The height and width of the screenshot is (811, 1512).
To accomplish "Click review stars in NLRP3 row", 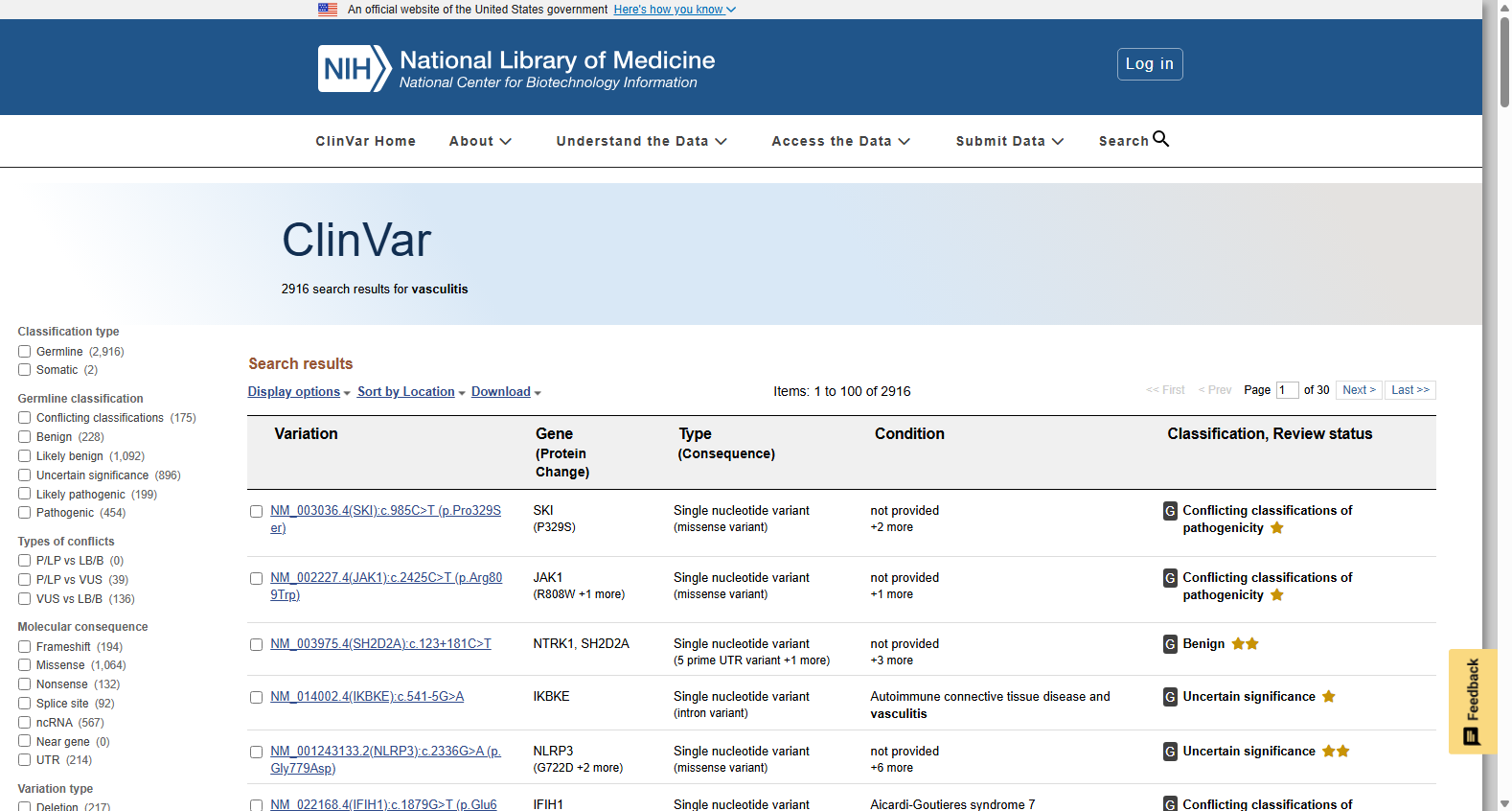I will click(1336, 752).
